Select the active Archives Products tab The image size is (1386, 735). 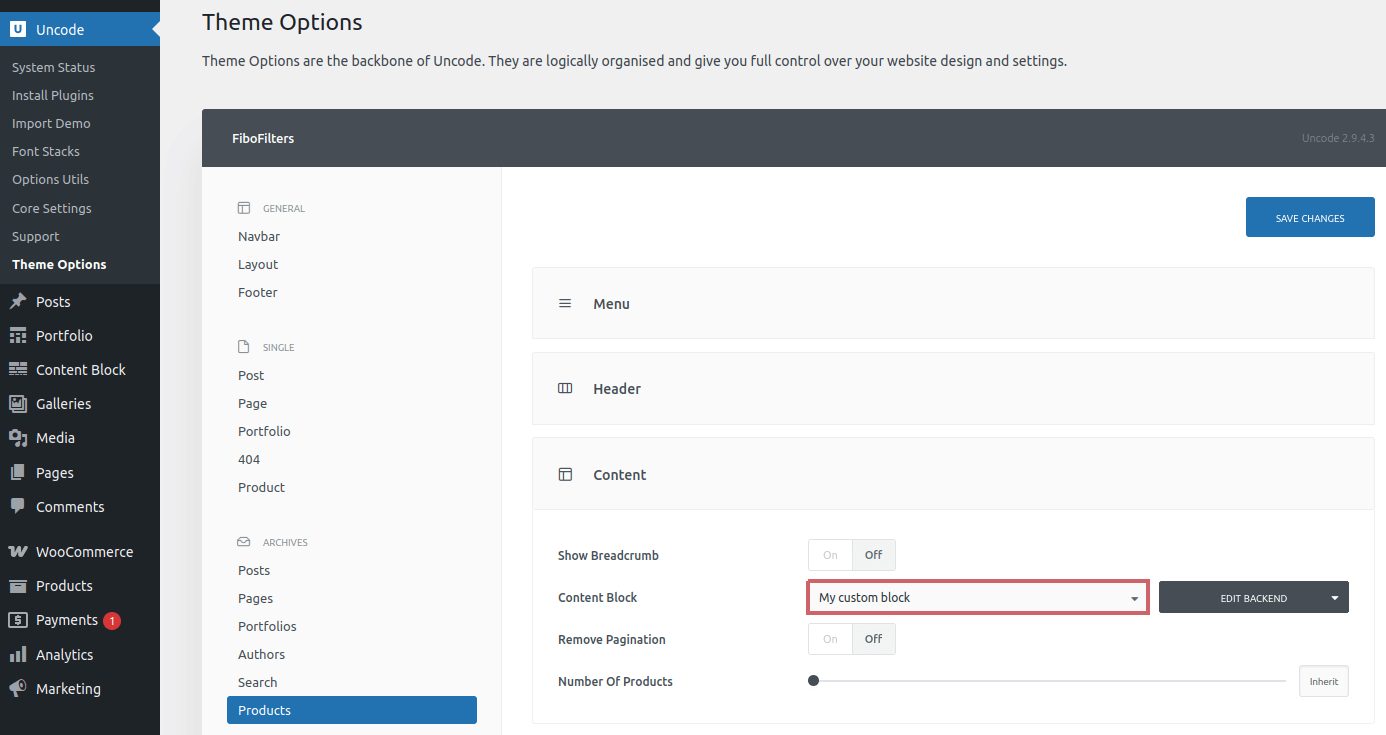pyautogui.click(x=352, y=710)
